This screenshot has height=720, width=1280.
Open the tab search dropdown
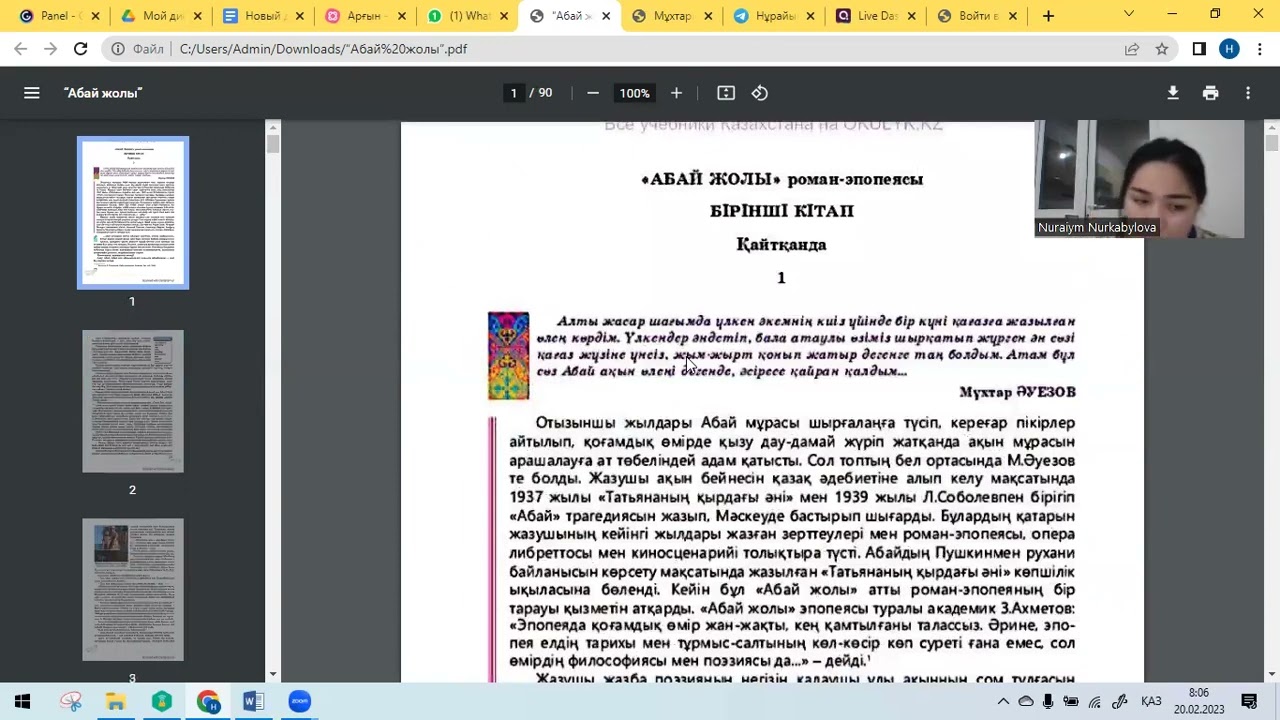[1129, 15]
